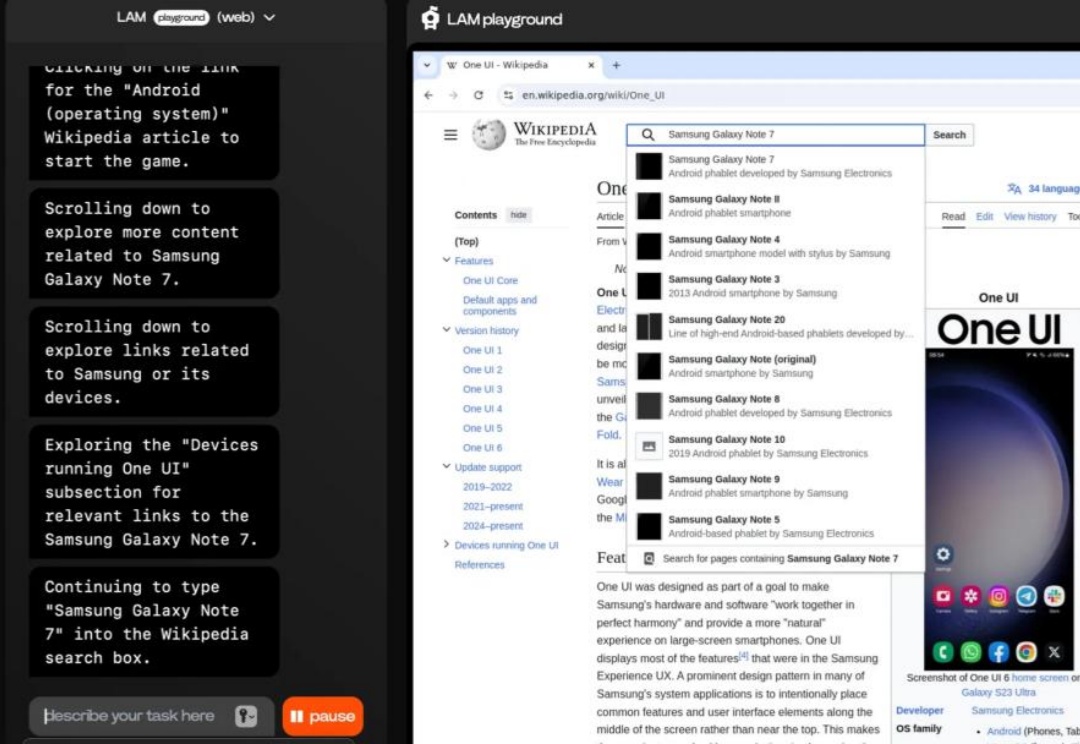The image size is (1080, 744).
Task: Select Samsung Galaxy Note II suggestion
Action: pos(776,206)
